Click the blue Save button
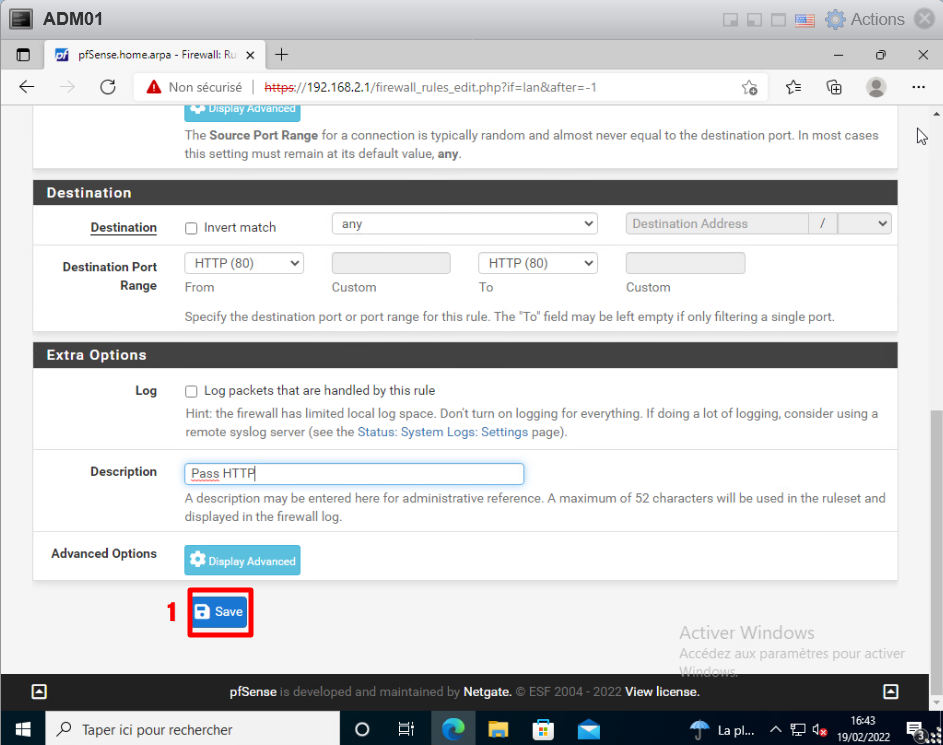Viewport: 943px width, 745px height. tap(218, 612)
